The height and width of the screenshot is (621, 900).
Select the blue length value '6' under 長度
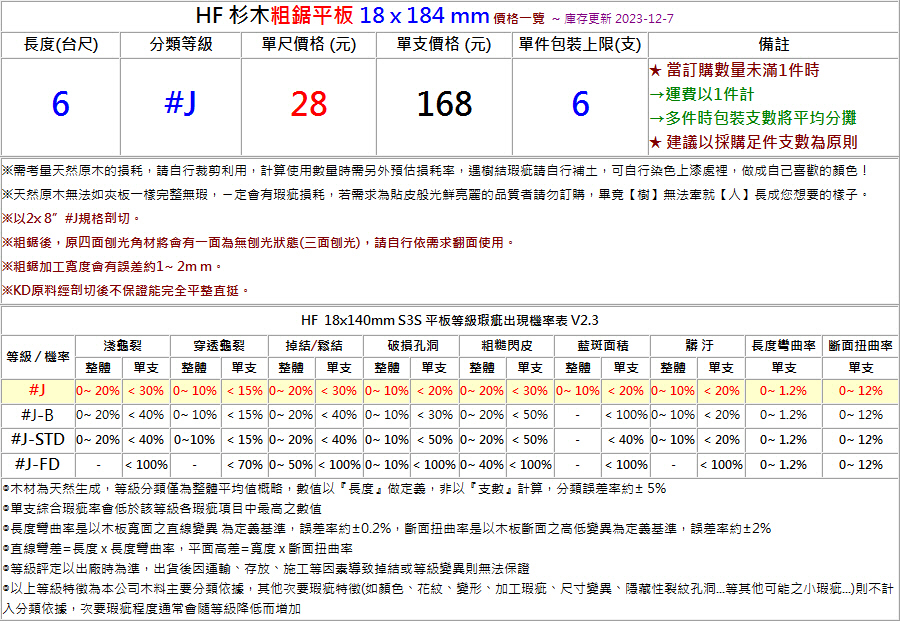pyautogui.click(x=61, y=104)
